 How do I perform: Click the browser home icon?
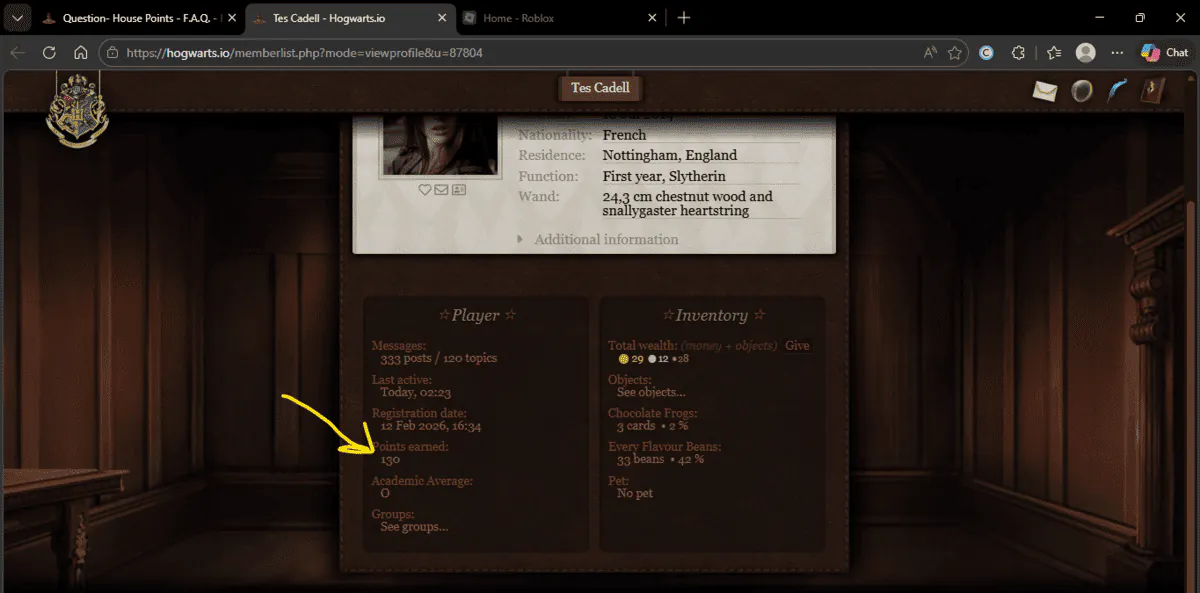[x=81, y=53]
